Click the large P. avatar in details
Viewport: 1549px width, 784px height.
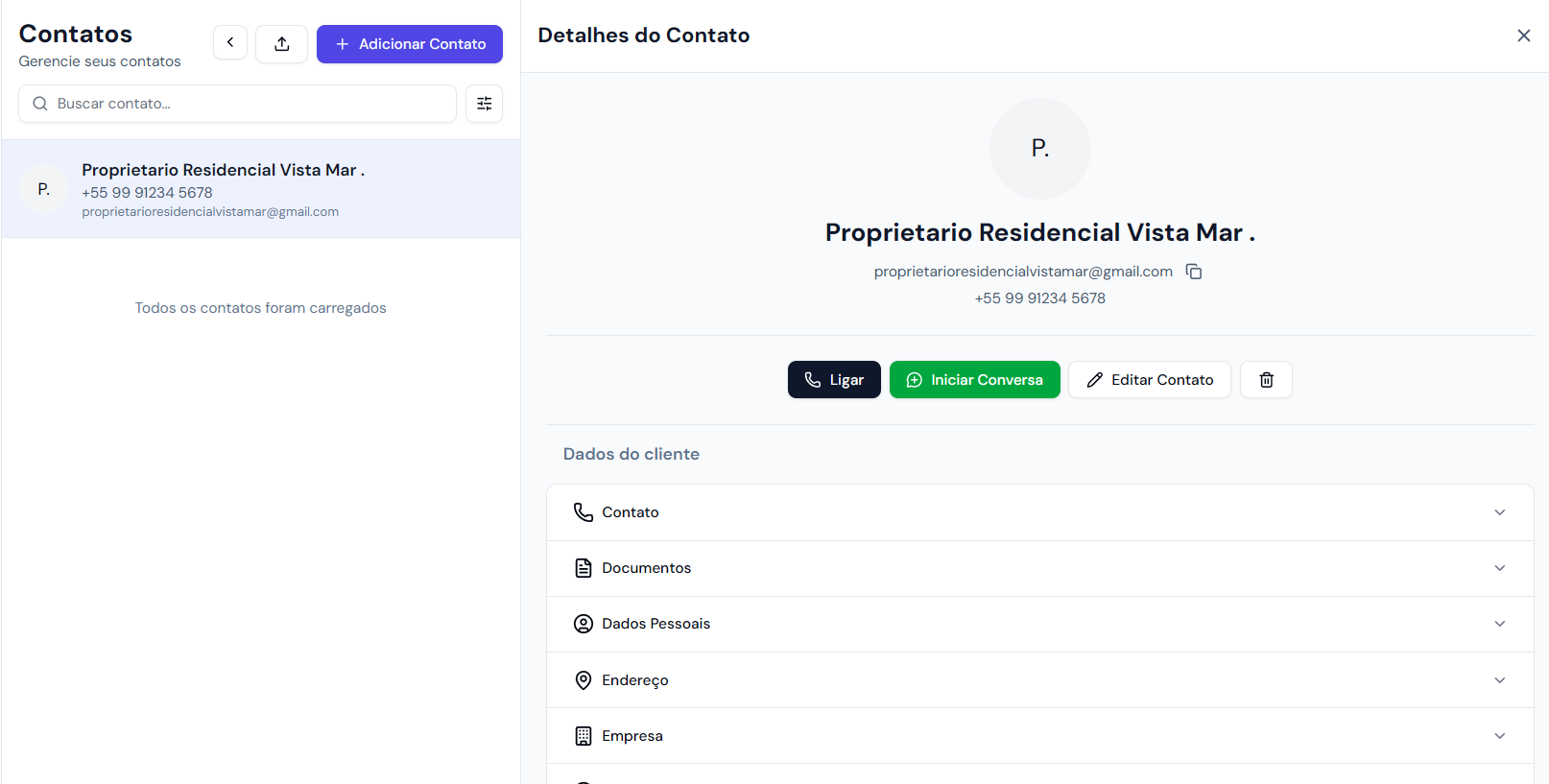[1039, 149]
